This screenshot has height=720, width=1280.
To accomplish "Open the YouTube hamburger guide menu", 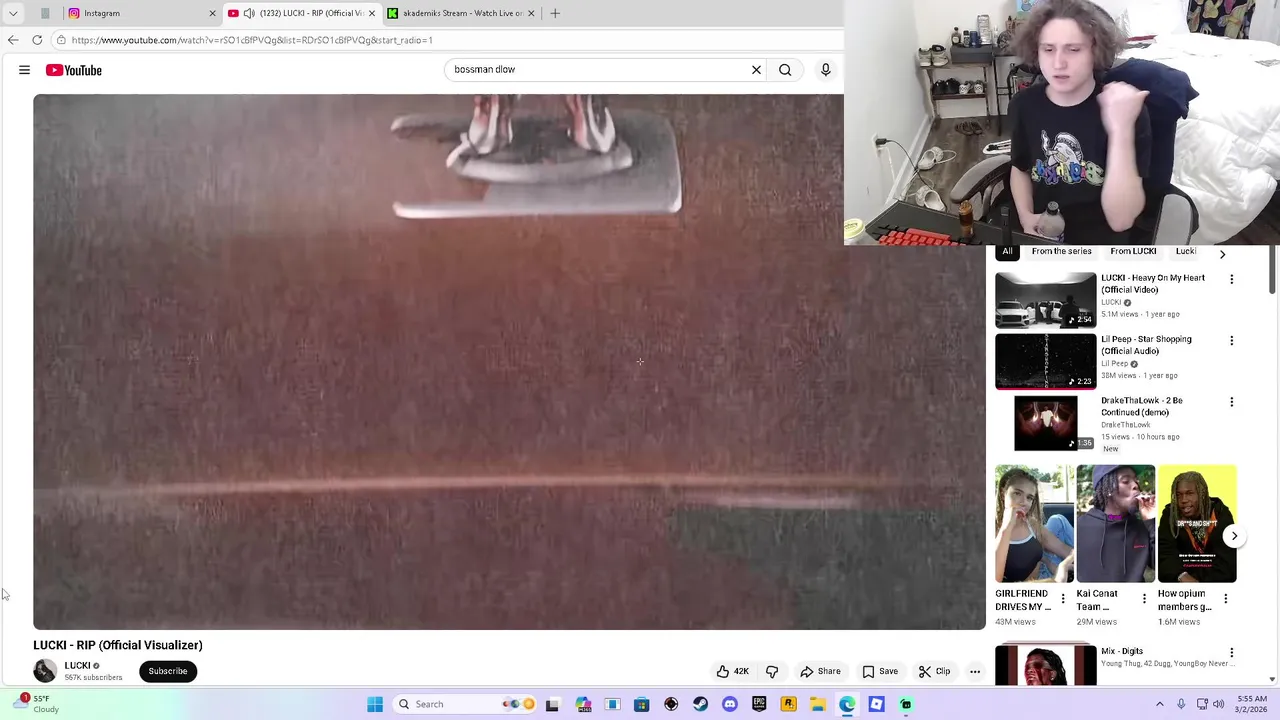I will 24,70.
